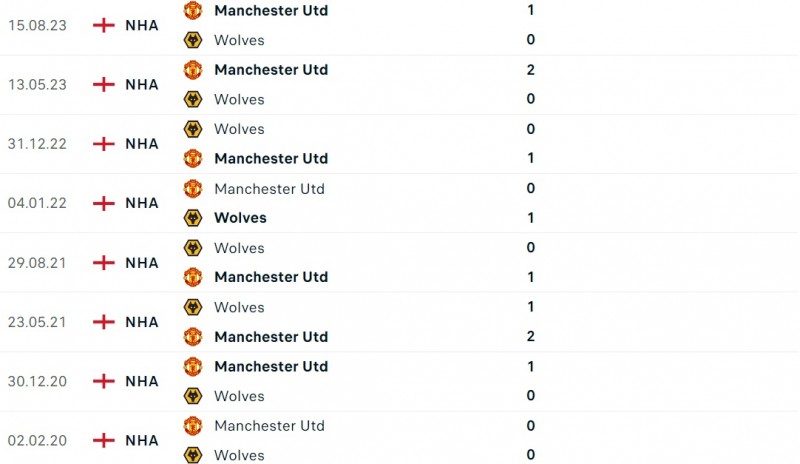Click Manchester Utd crest in 29.08.21 match
800x464 pixels.
coord(193,277)
